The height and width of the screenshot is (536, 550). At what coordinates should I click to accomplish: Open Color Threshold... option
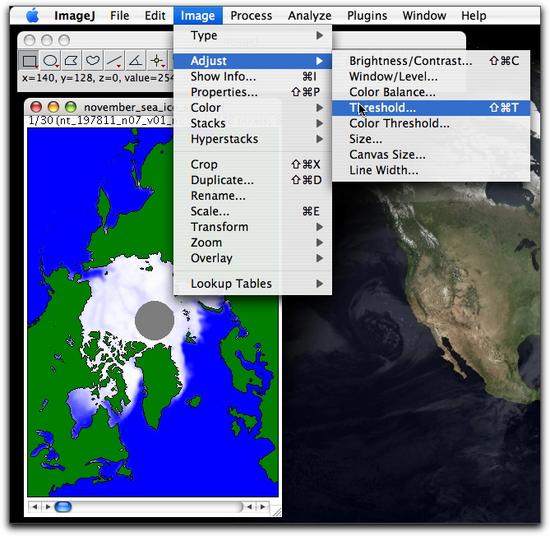431,123
